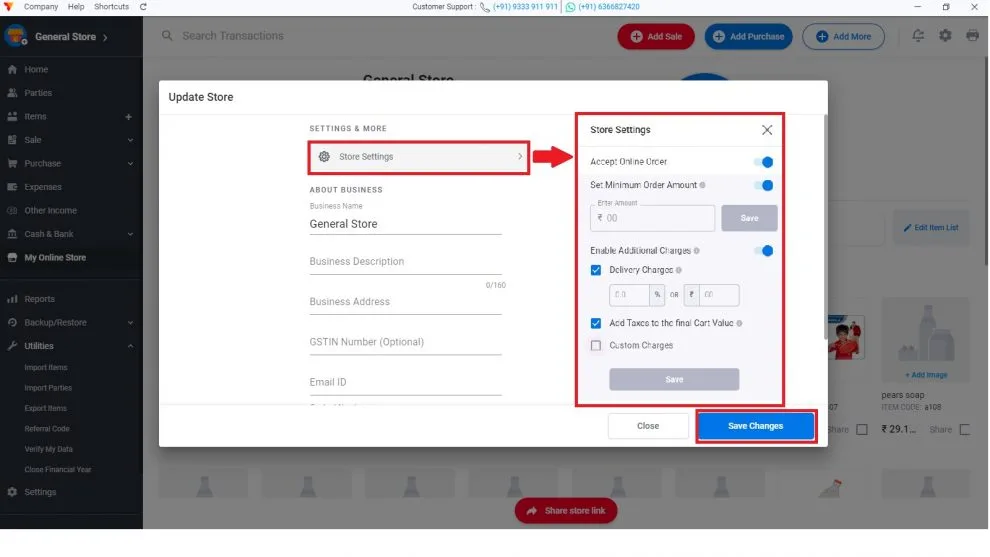This screenshot has height=557, width=990.
Task: Click the blue Save Changes button
Action: pyautogui.click(x=756, y=426)
